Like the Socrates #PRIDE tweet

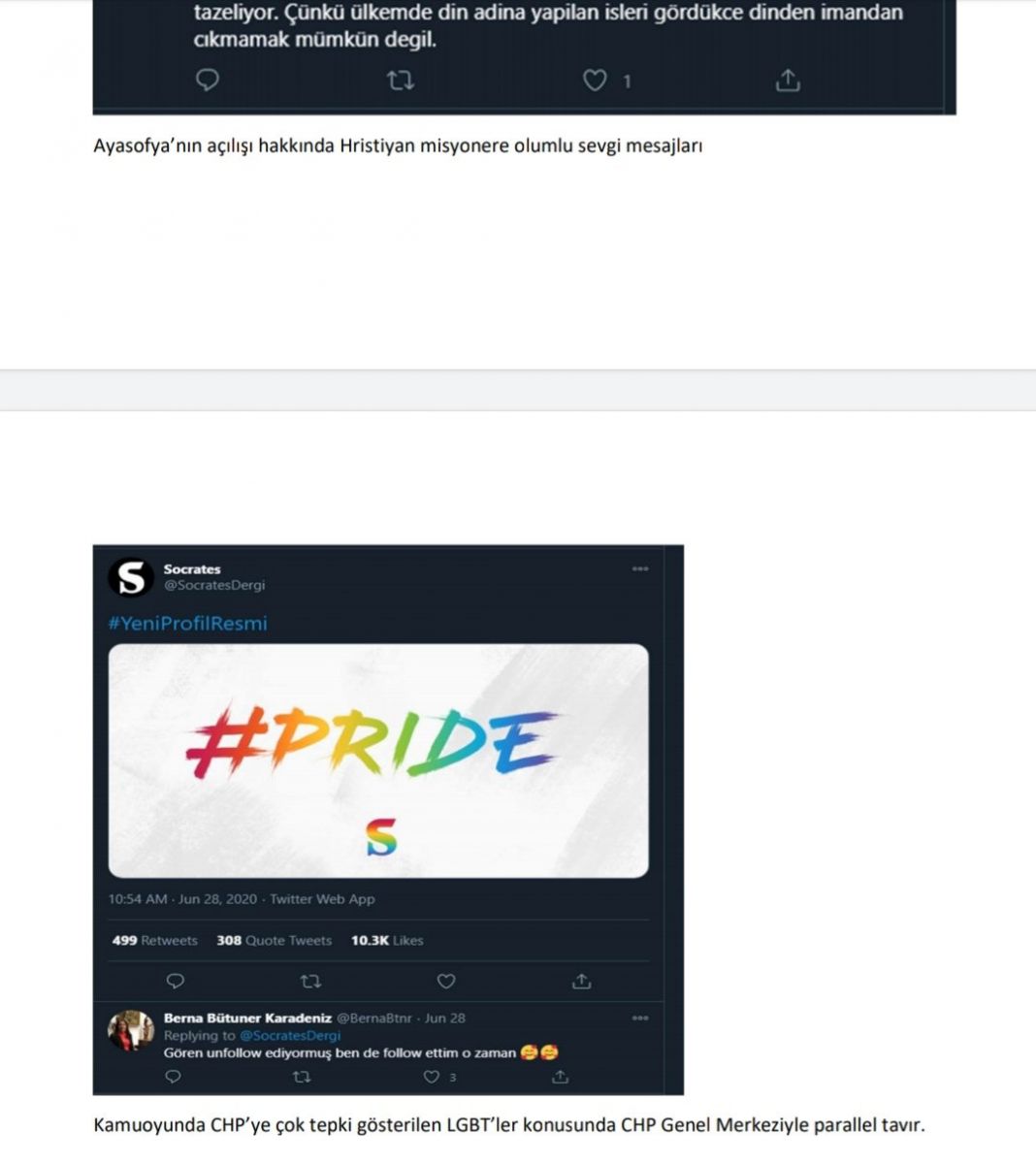tap(446, 982)
